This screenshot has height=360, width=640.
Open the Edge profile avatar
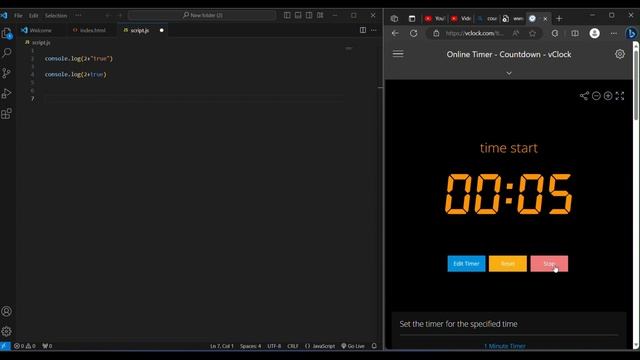[594, 33]
